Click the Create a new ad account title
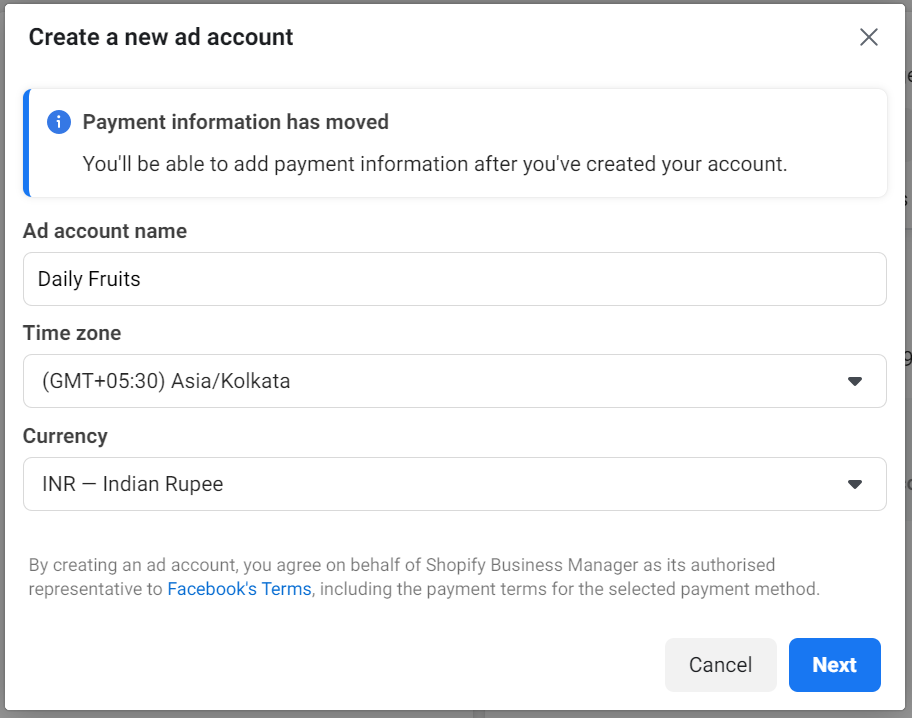Screen dimensions: 912x718 (161, 37)
